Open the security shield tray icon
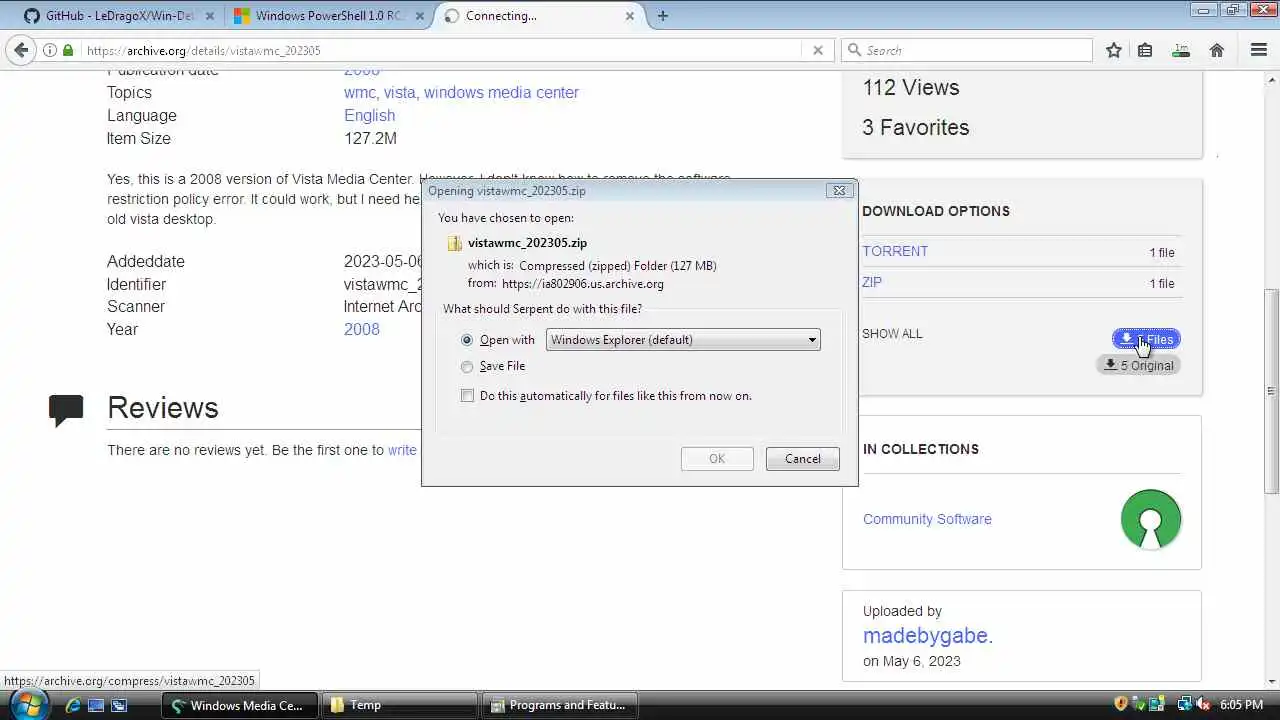Viewport: 1280px width, 720px height. tap(1121, 705)
